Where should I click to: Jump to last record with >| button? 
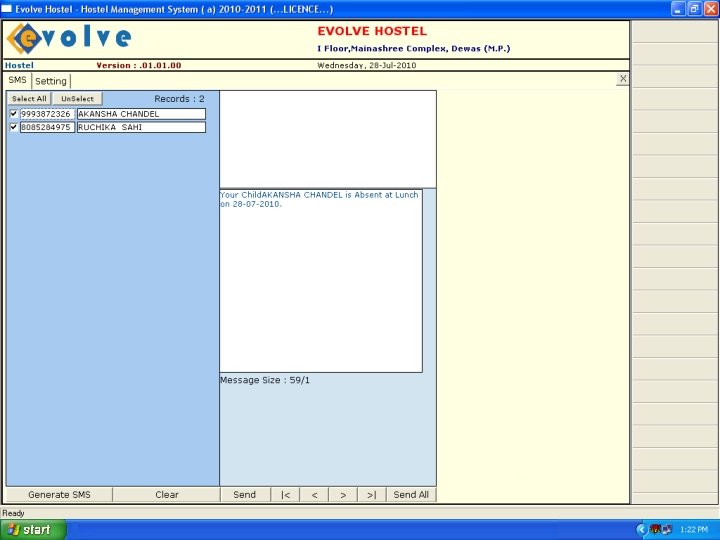372,495
